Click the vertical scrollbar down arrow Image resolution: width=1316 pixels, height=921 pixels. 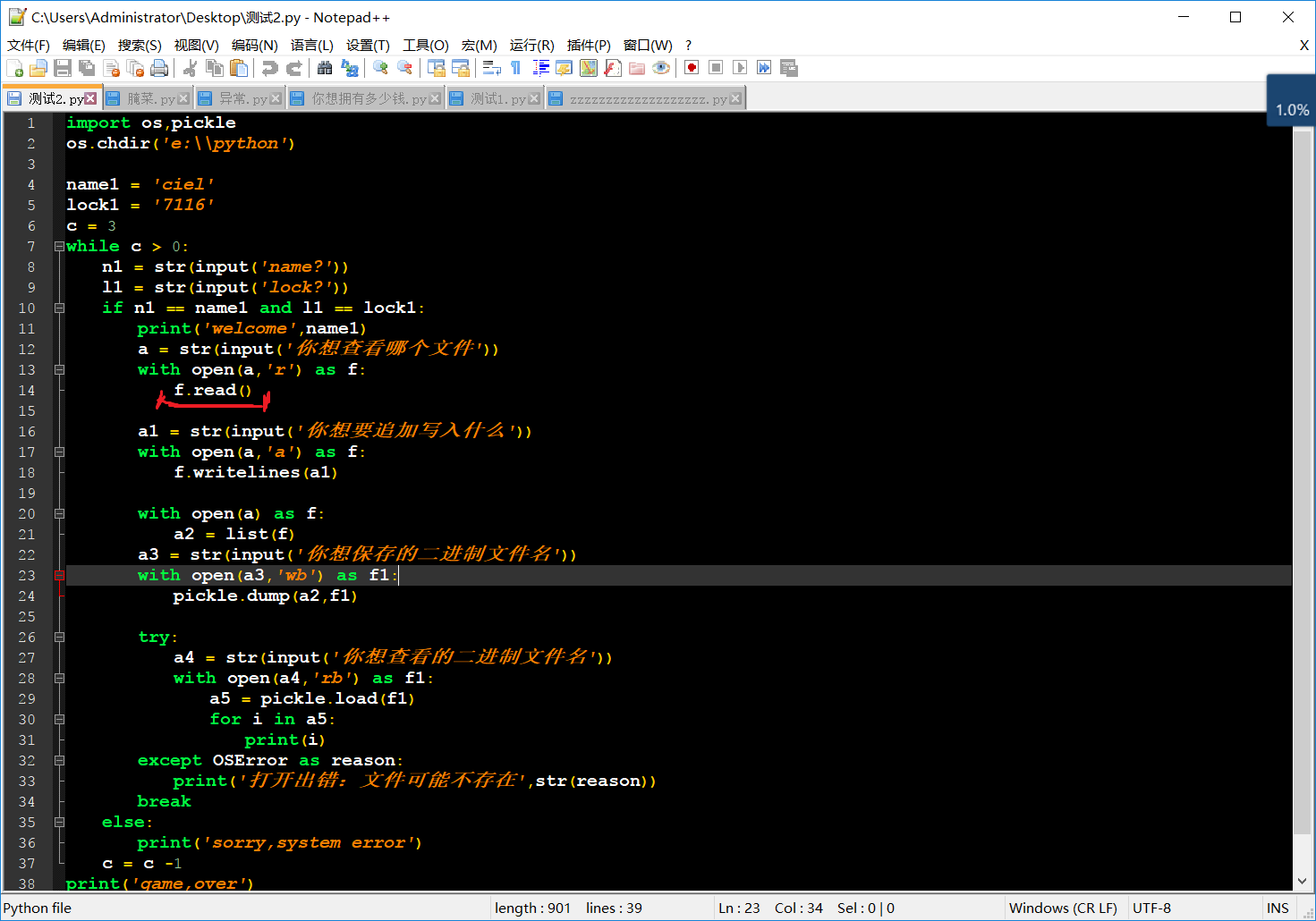tap(1303, 881)
